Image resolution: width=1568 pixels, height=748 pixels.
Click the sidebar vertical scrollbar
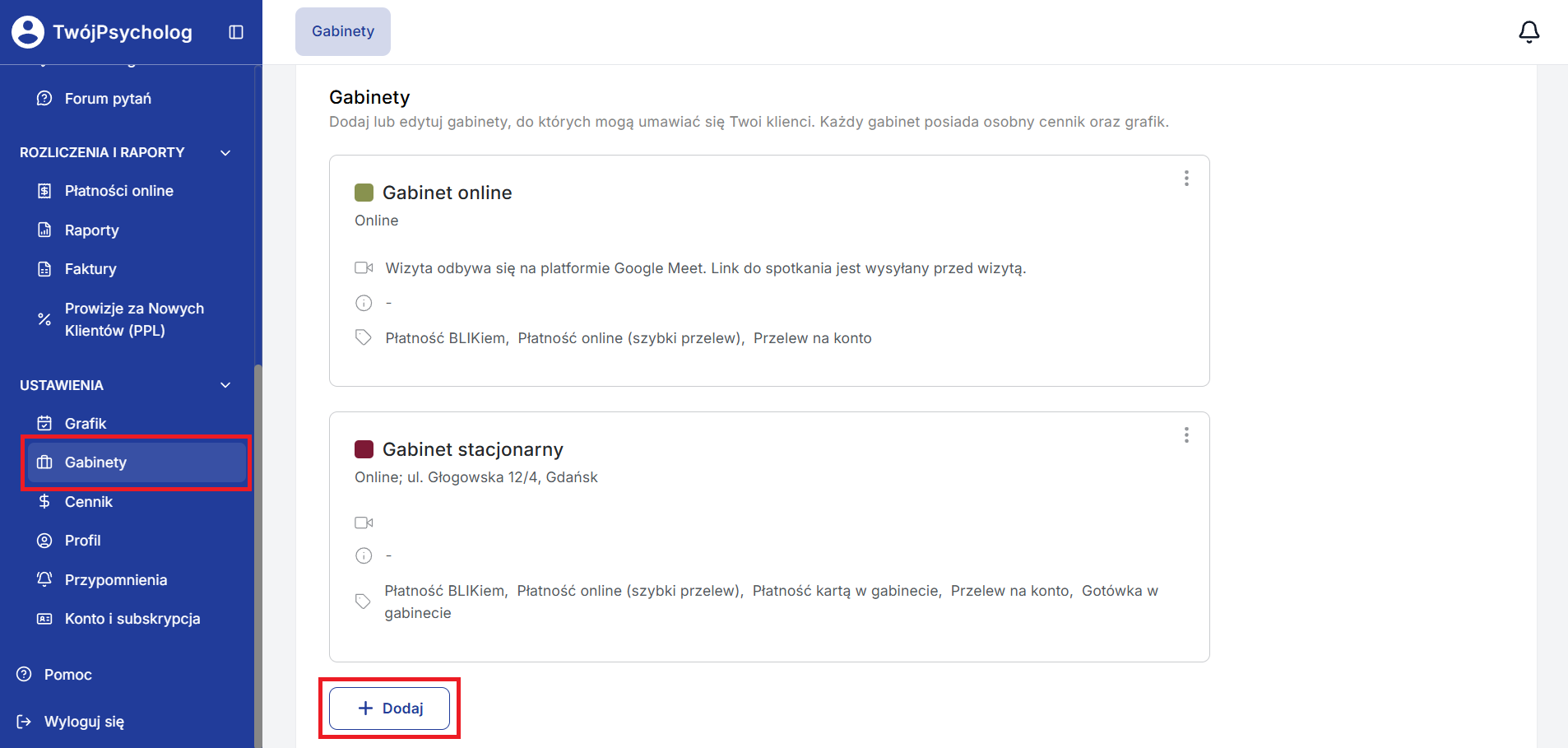pyautogui.click(x=257, y=551)
